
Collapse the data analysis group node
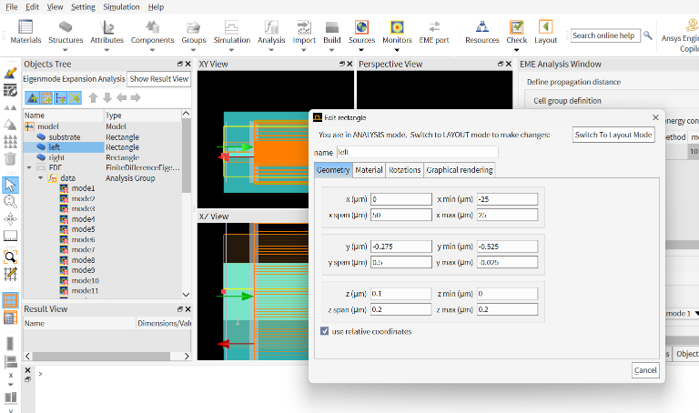[x=41, y=178]
